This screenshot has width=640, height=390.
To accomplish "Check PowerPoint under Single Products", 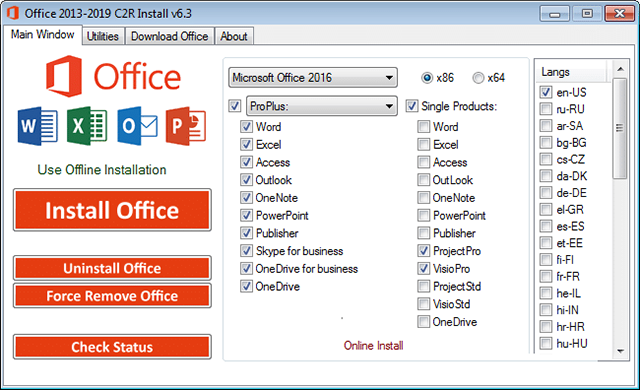I will point(424,215).
